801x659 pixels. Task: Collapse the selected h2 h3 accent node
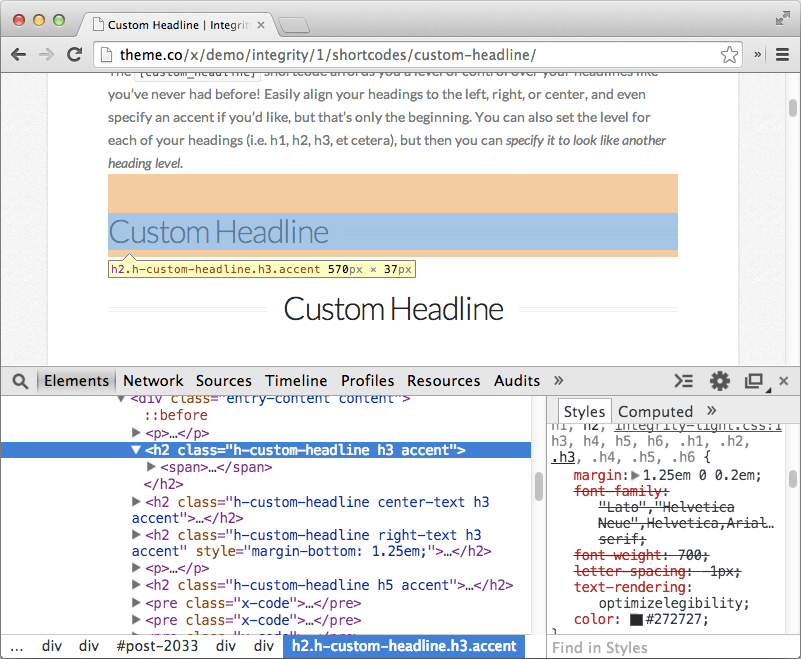[x=136, y=450]
